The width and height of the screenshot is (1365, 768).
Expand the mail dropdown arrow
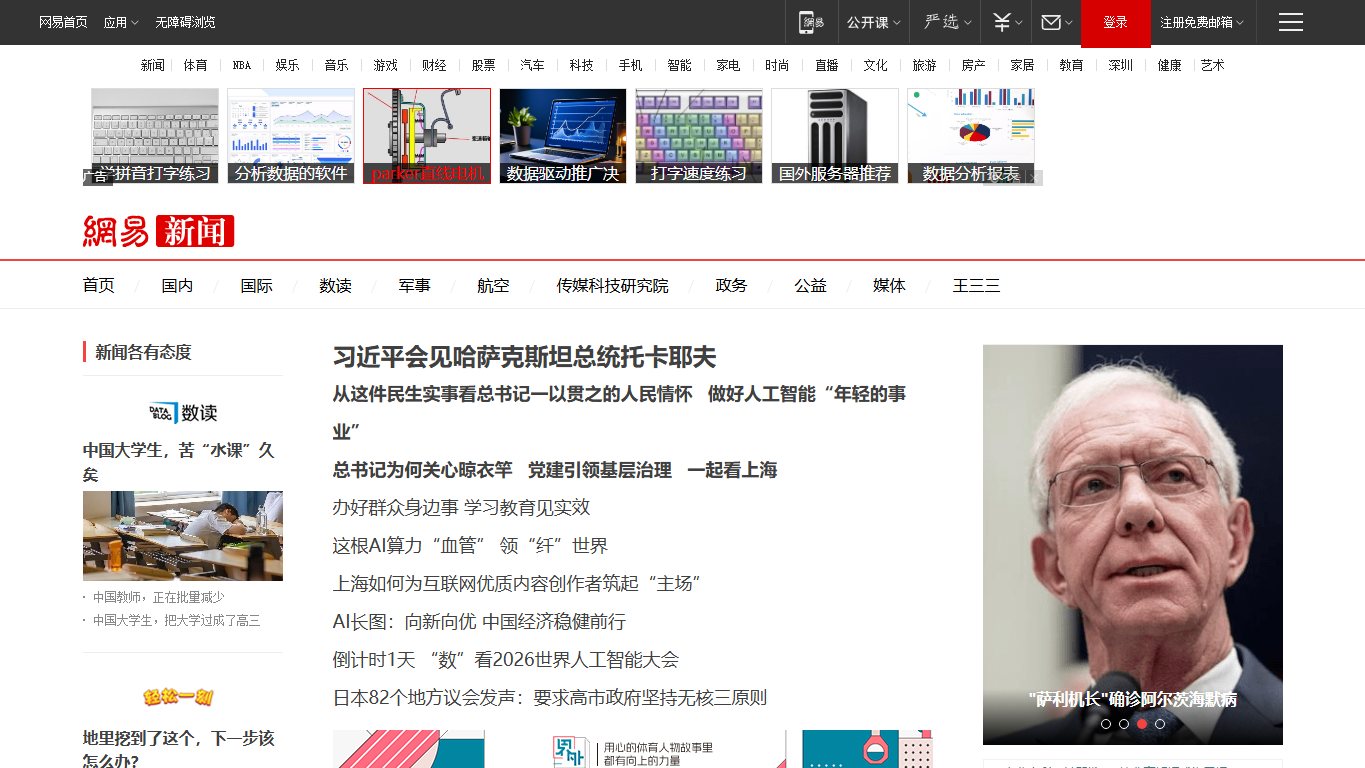click(1068, 22)
